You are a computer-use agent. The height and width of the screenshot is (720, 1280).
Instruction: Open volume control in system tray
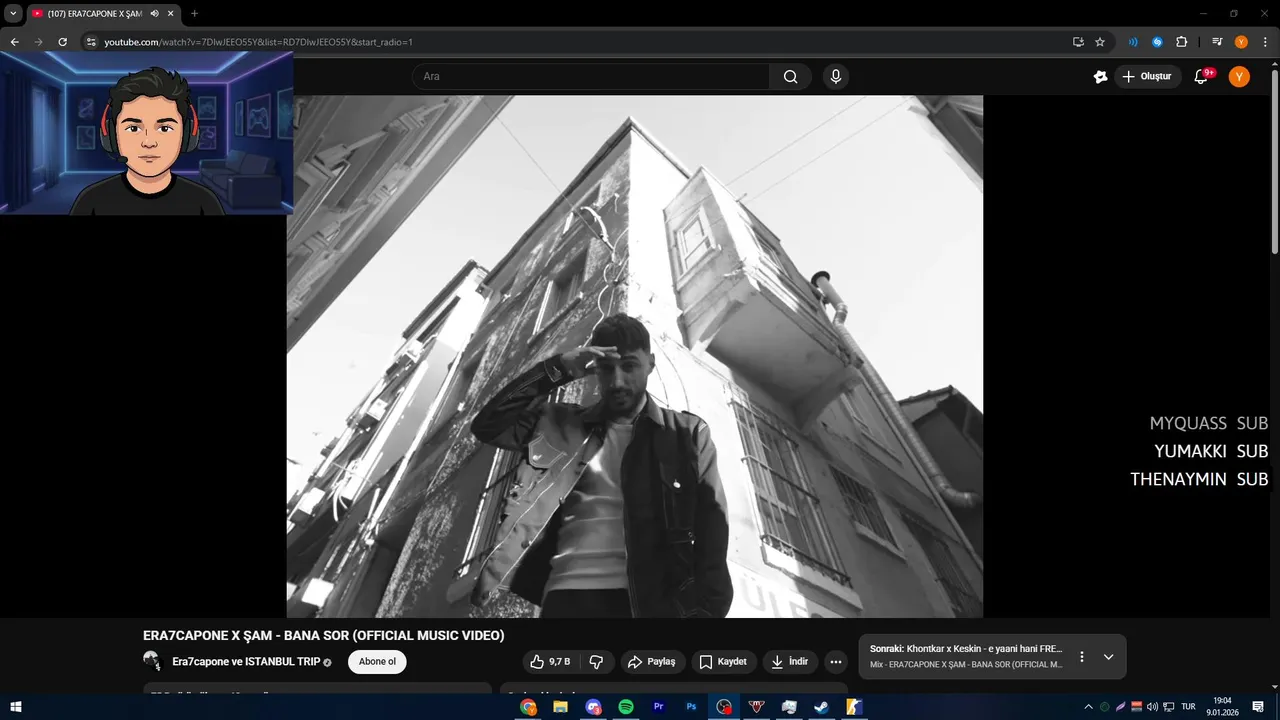1152,707
